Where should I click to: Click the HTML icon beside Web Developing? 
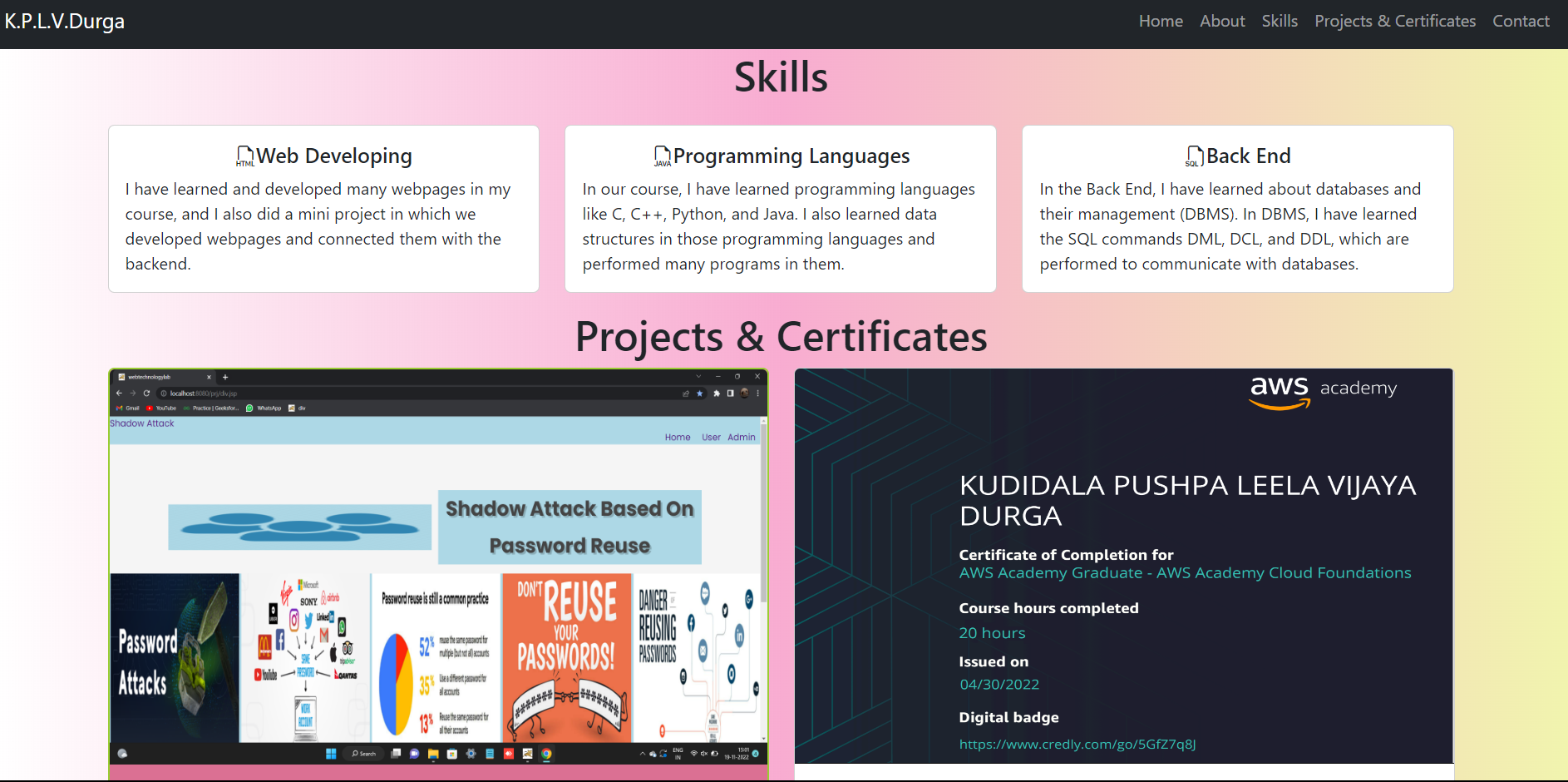coord(244,156)
